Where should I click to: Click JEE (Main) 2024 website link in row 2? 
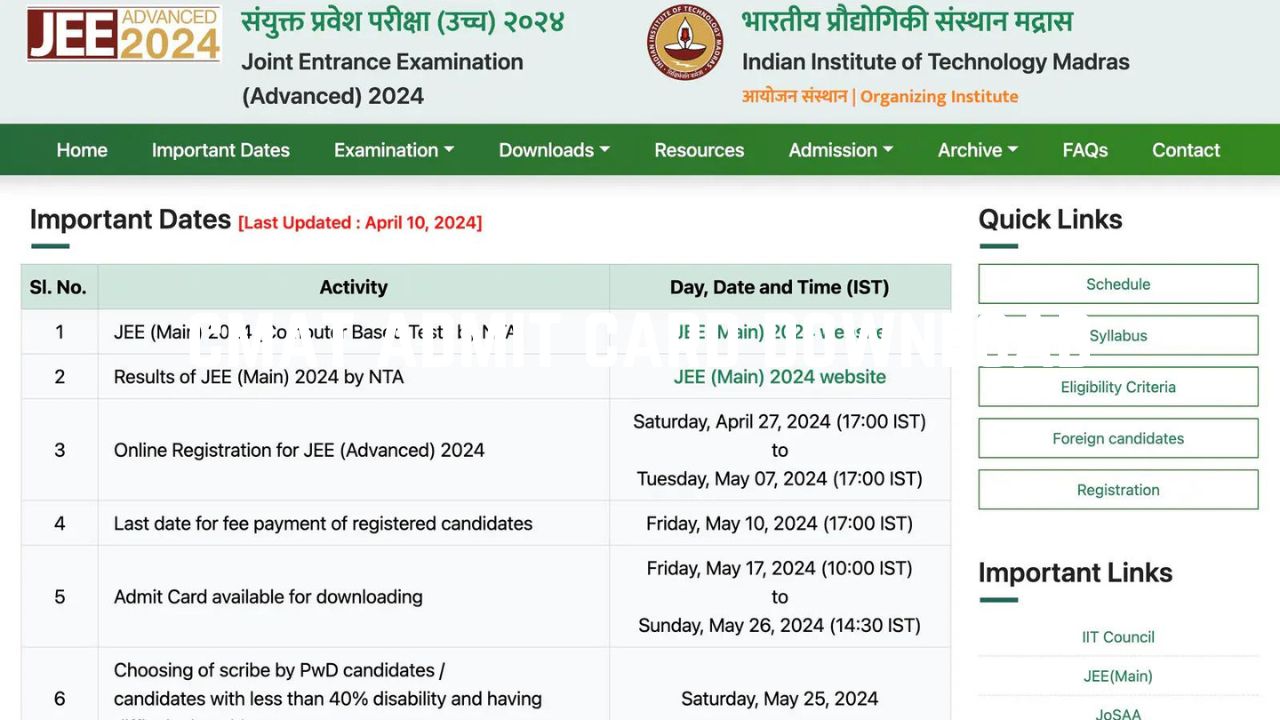click(x=780, y=377)
